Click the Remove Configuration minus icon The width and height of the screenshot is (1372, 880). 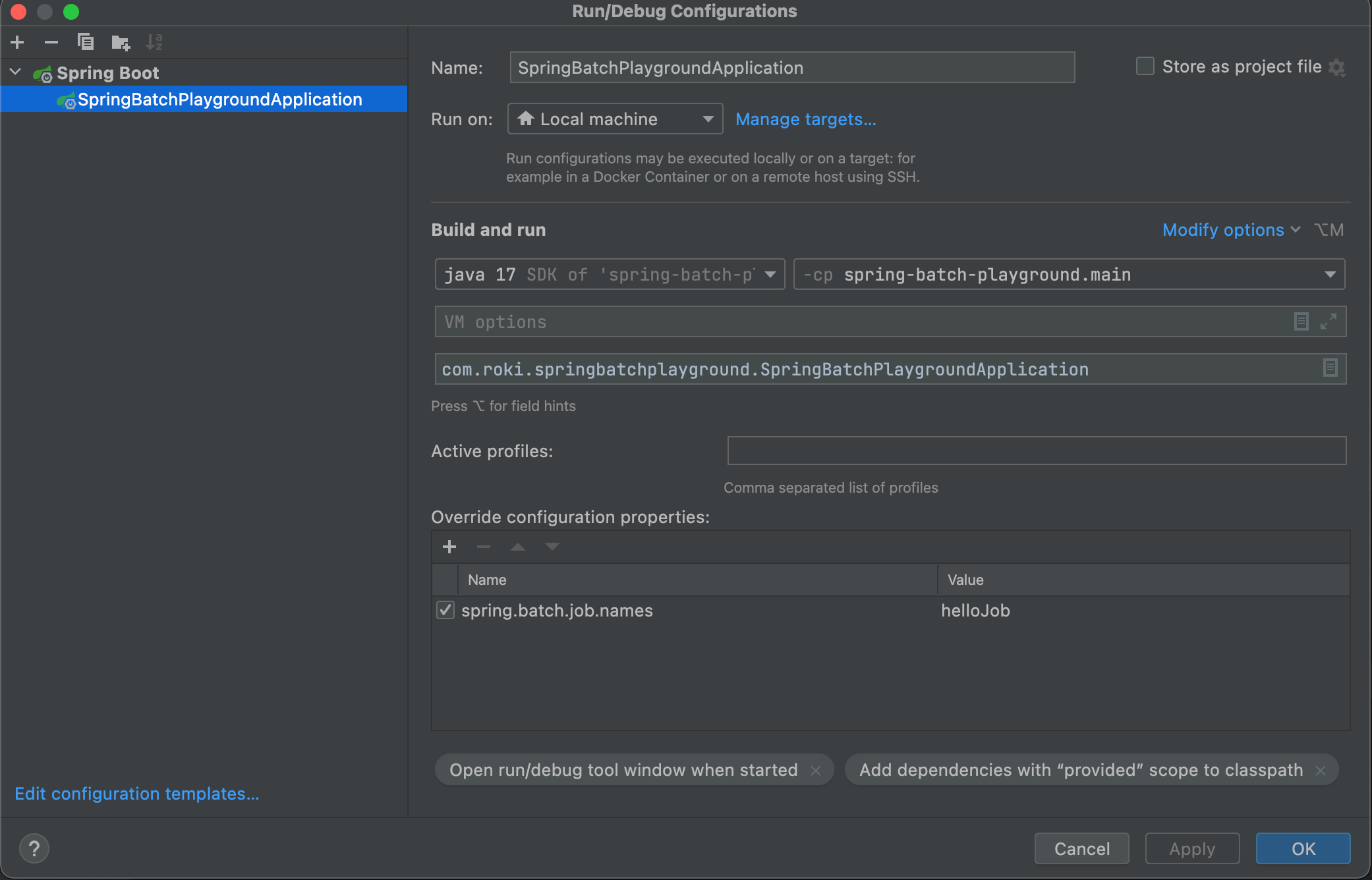click(51, 43)
